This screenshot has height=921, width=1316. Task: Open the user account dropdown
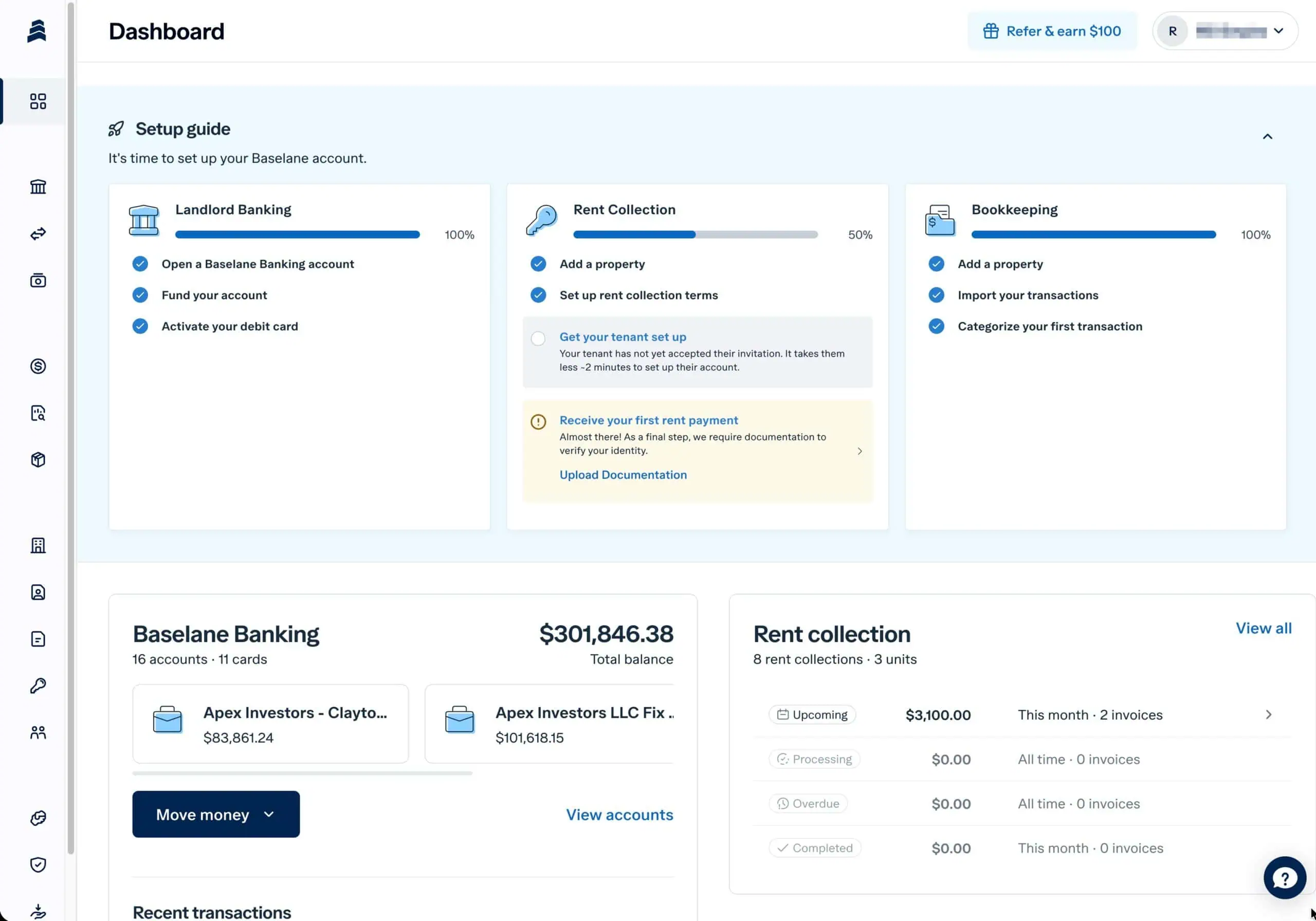pyautogui.click(x=1225, y=31)
